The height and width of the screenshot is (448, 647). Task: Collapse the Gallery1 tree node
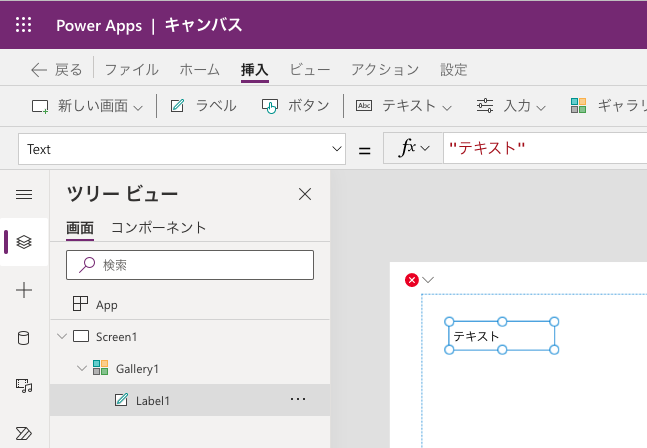click(x=83, y=368)
